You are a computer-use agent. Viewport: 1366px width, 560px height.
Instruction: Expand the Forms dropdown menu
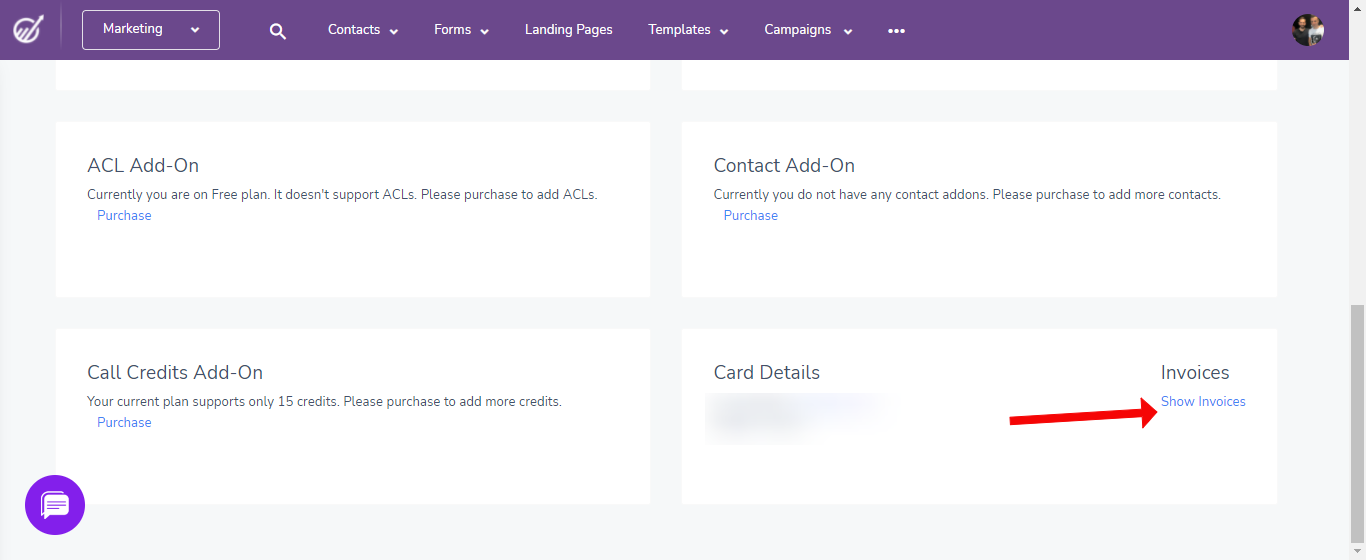point(461,30)
